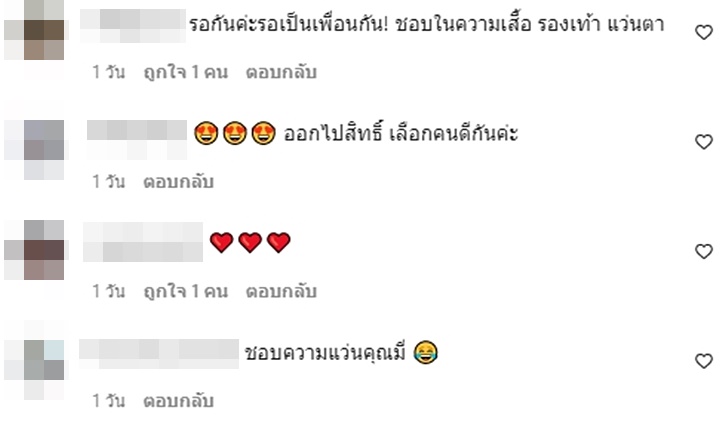This screenshot has height=431, width=728.
Task: Click the 1 วัน timestamp on last comment
Action: point(109,401)
